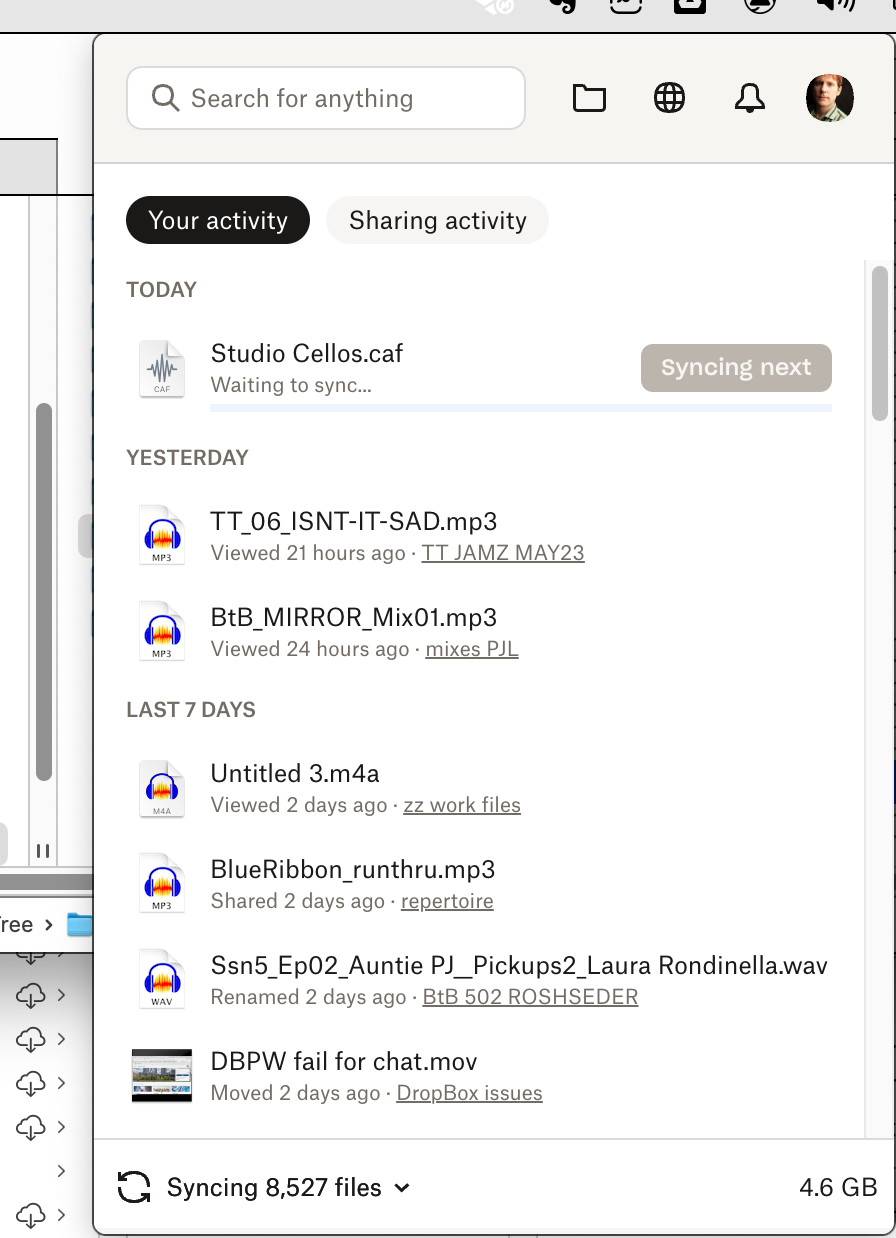Click the syncing refresh icon in status bar
Image resolution: width=896 pixels, height=1238 pixels.
[x=134, y=1187]
